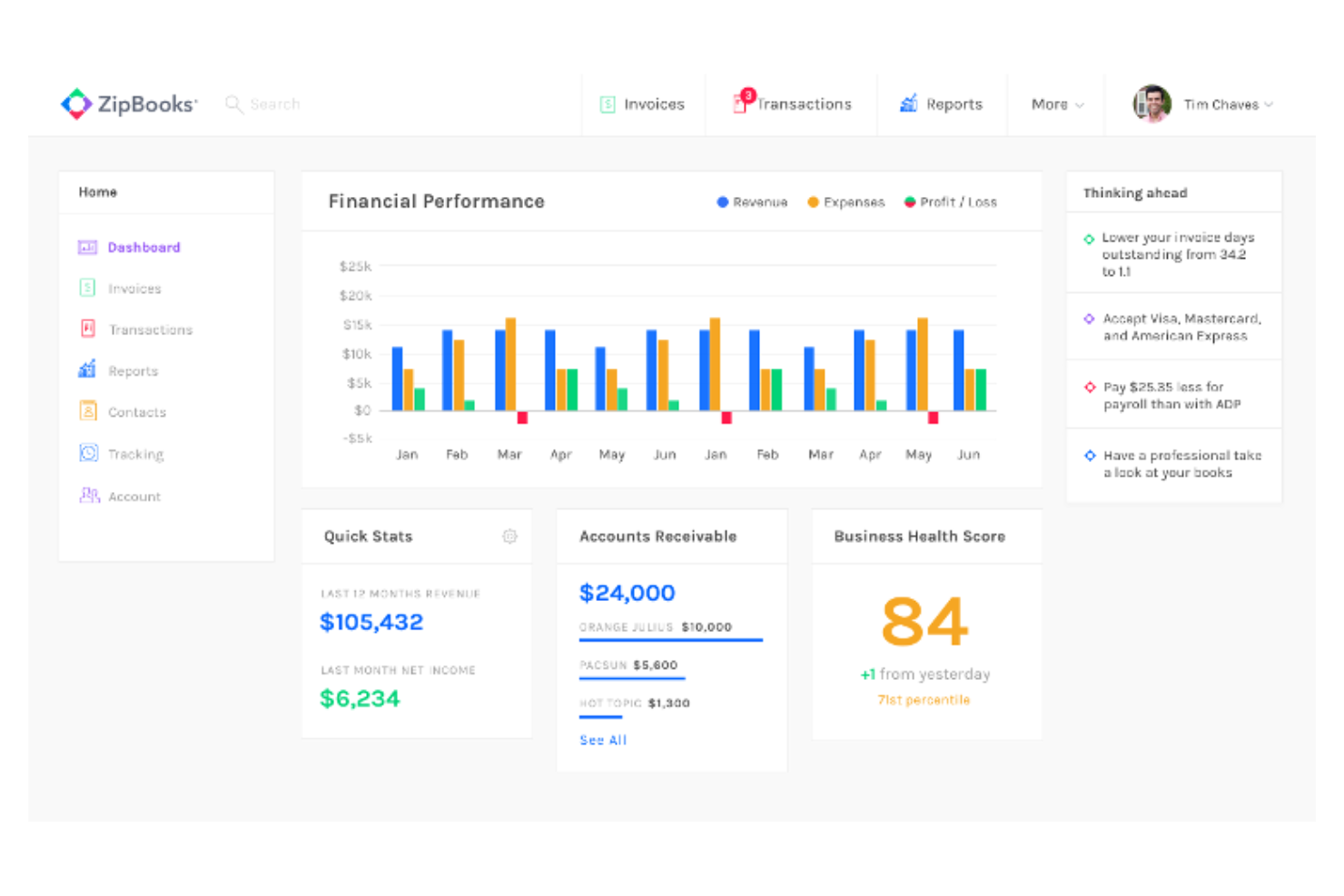Click inside the Search field

coord(275,103)
